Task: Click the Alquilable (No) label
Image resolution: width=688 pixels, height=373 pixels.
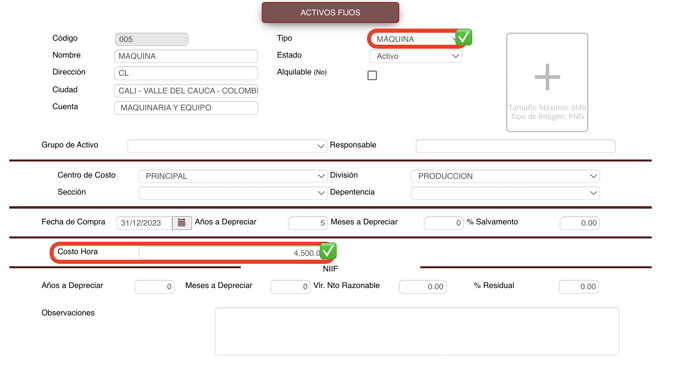Action: 302,72
